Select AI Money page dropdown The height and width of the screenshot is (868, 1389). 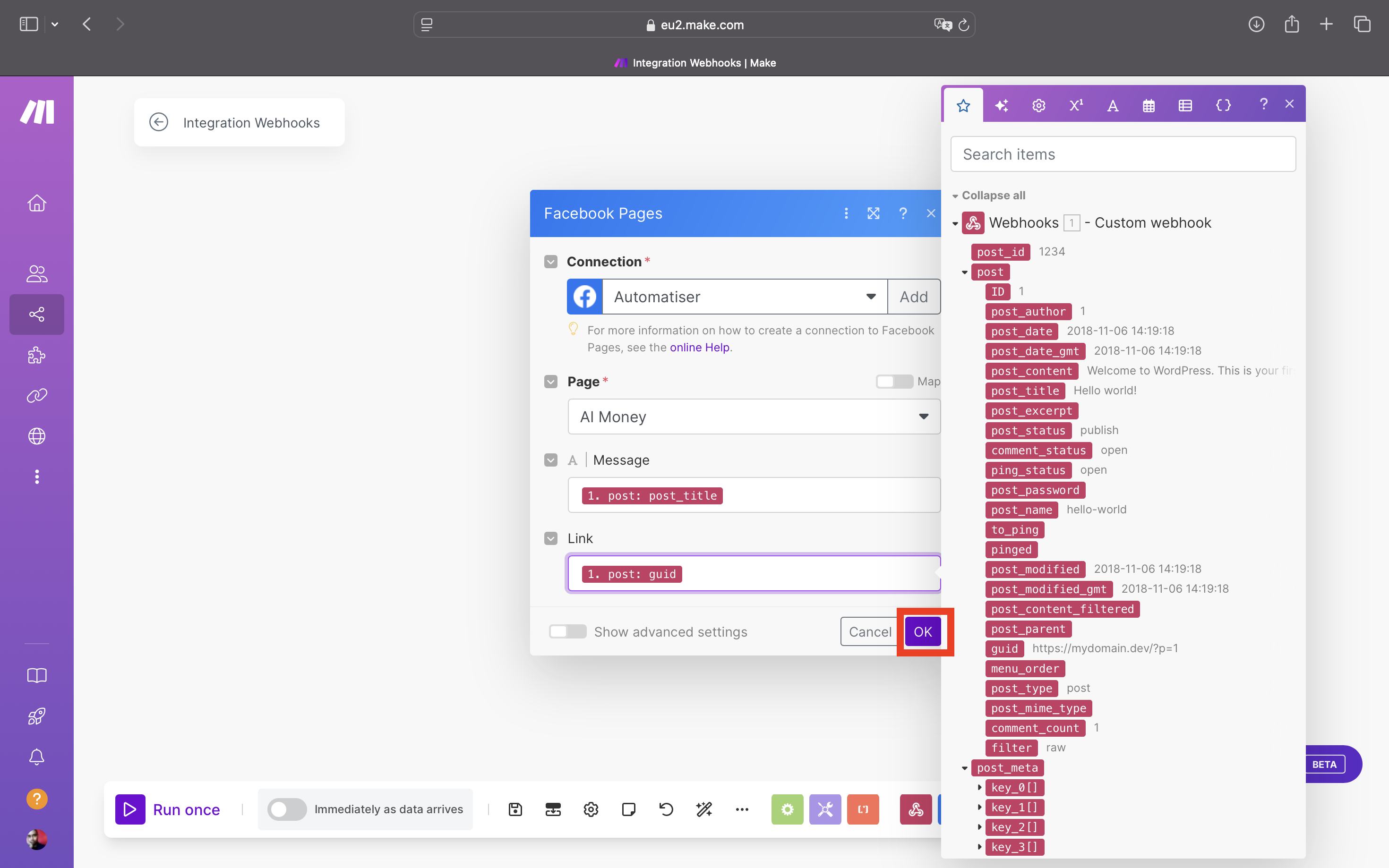[753, 416]
